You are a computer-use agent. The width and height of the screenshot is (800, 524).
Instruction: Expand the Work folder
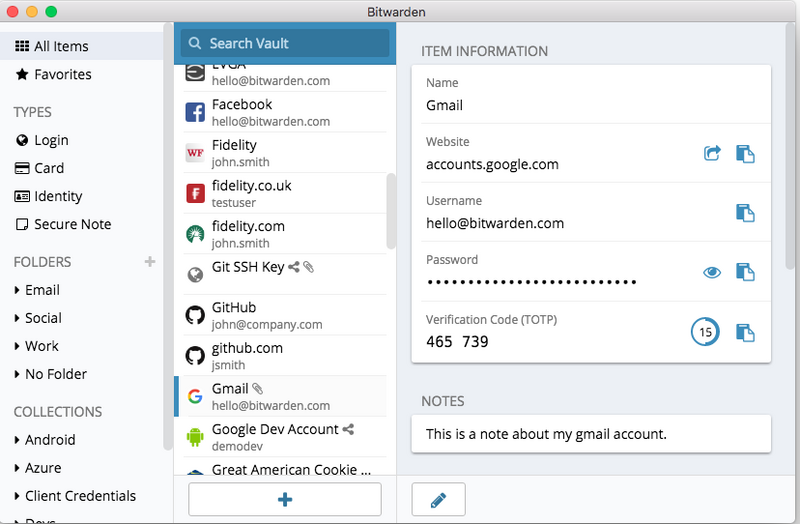[x=42, y=346]
